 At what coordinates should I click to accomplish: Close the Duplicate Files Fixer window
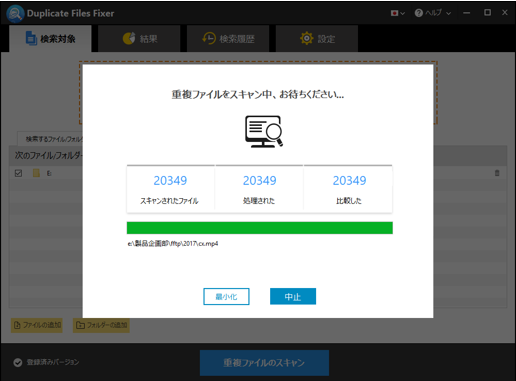[x=505, y=13]
